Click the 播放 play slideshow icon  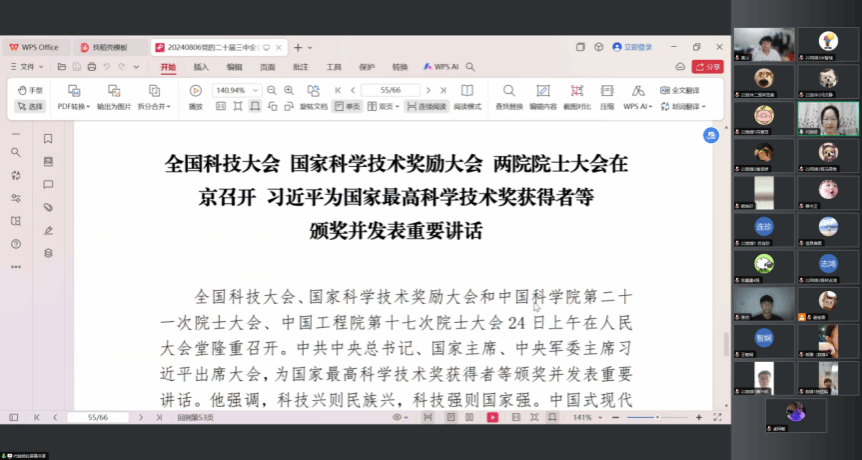point(195,98)
